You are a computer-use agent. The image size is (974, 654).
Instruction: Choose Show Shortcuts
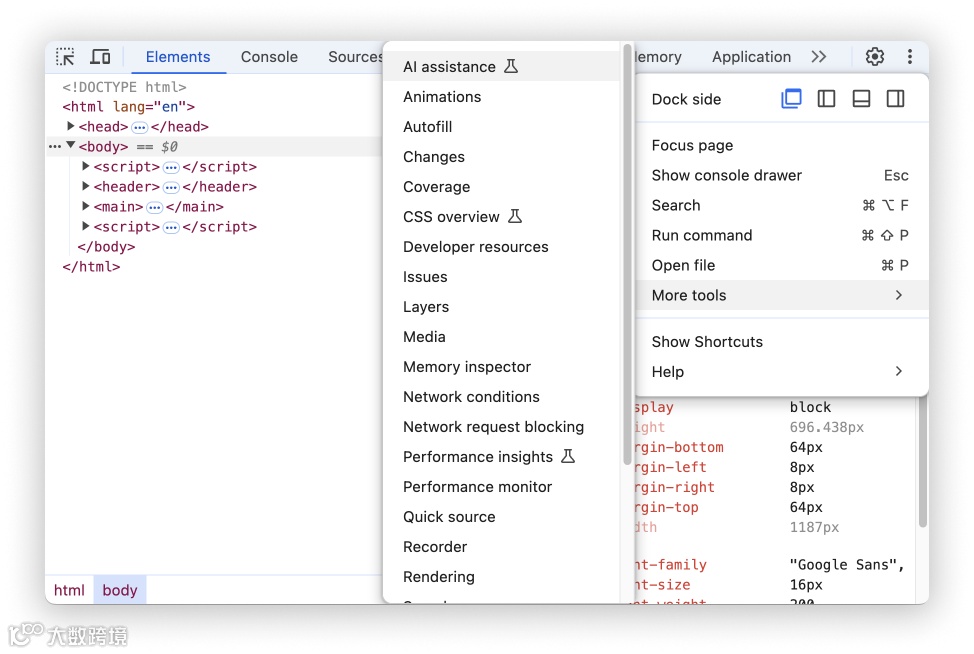pos(782,342)
